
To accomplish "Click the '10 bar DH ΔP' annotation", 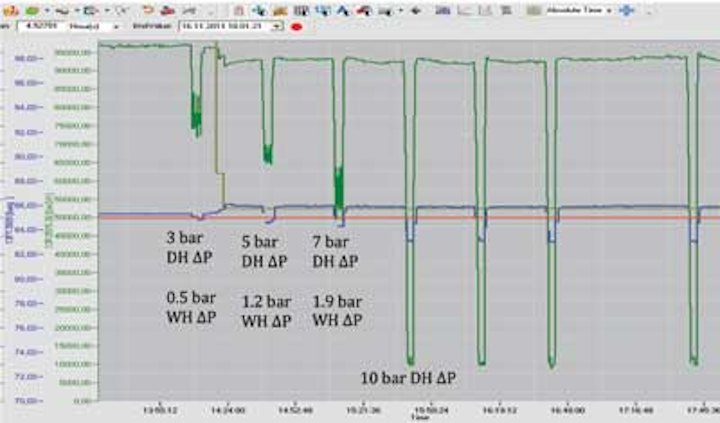I will tap(408, 378).
